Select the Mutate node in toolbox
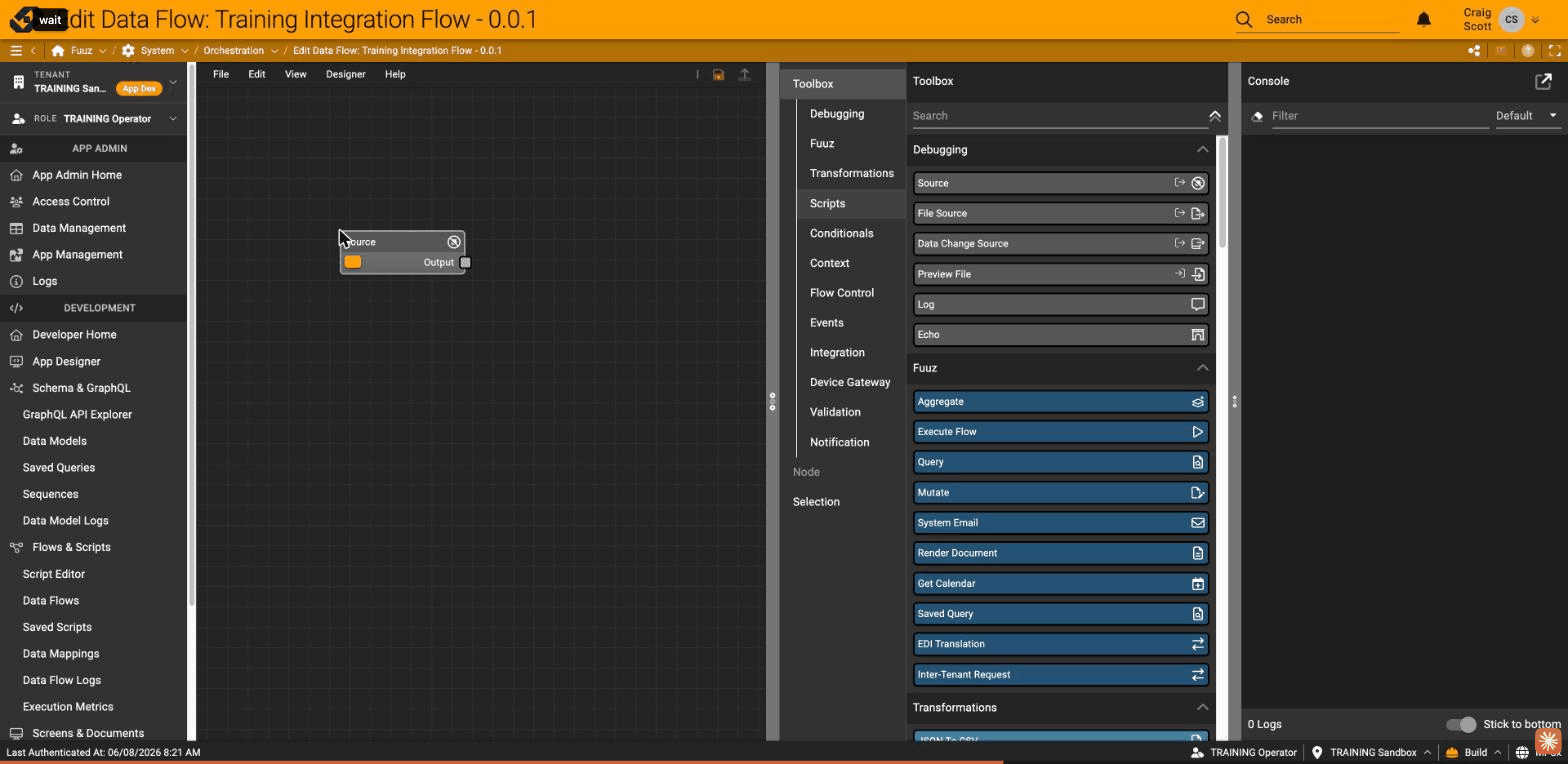This screenshot has width=1568, height=764. 1060,492
